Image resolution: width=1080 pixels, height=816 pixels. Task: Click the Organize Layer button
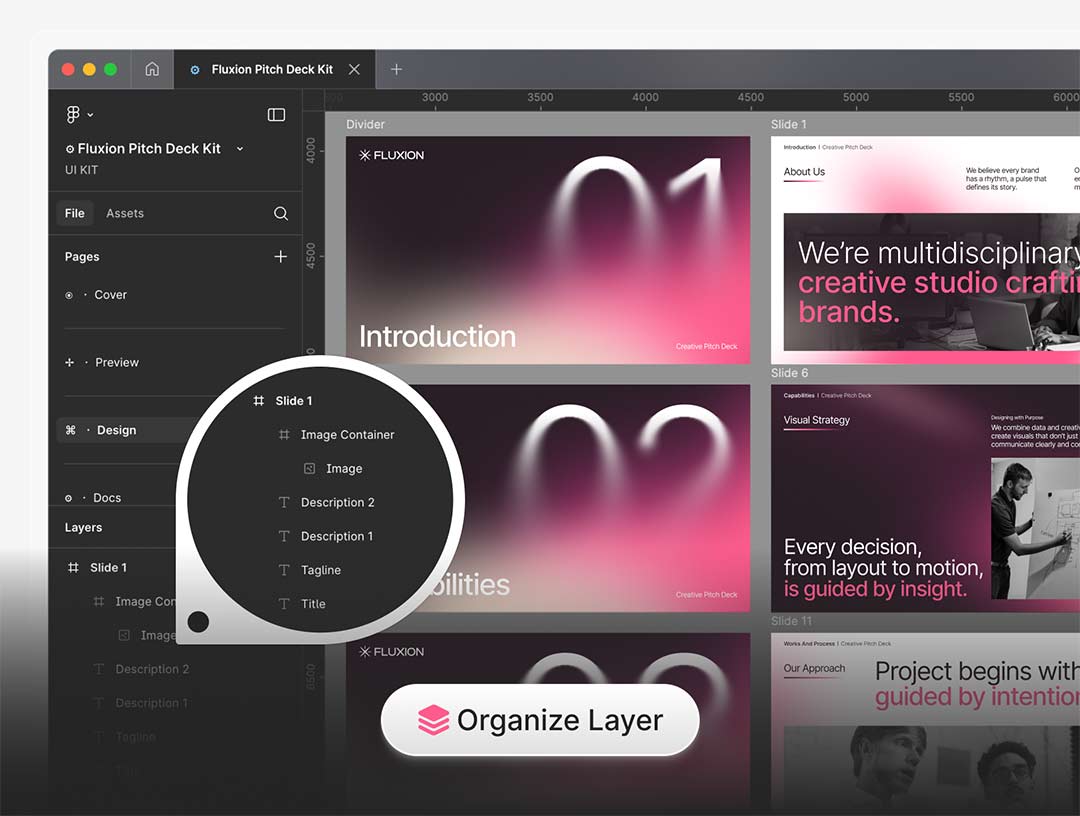coord(540,720)
